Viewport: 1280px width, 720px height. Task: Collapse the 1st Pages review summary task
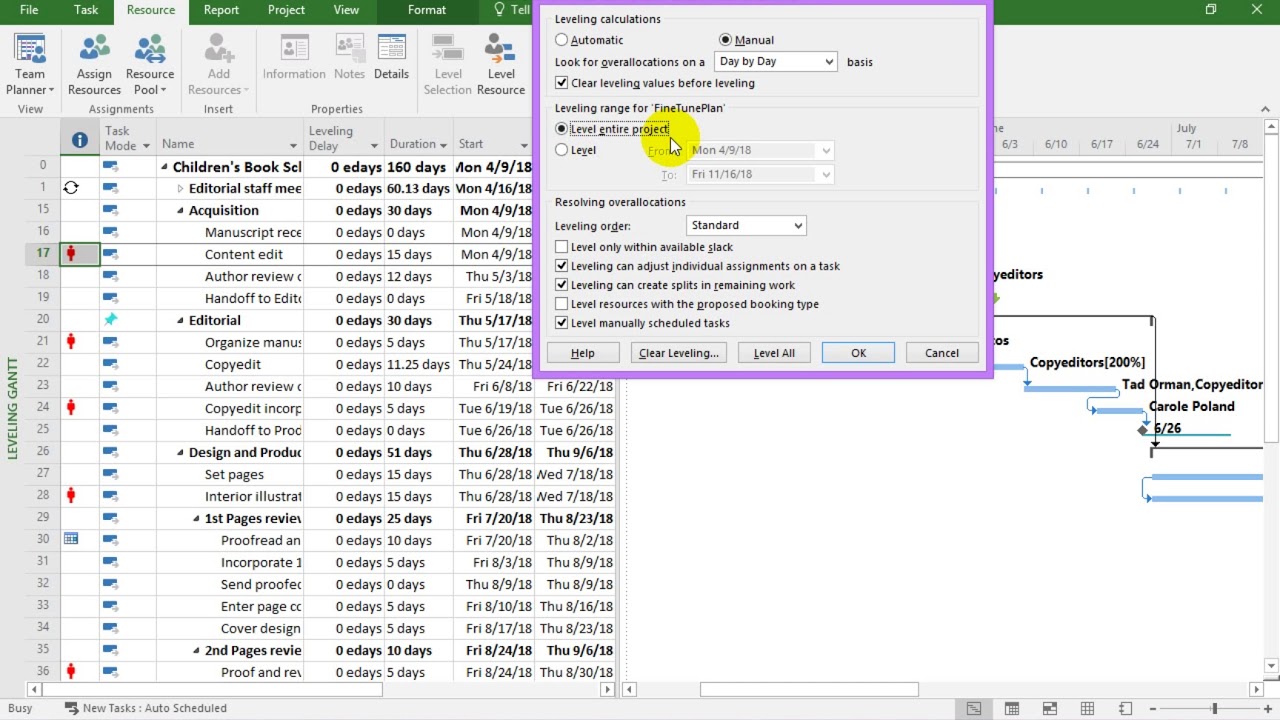coord(196,519)
